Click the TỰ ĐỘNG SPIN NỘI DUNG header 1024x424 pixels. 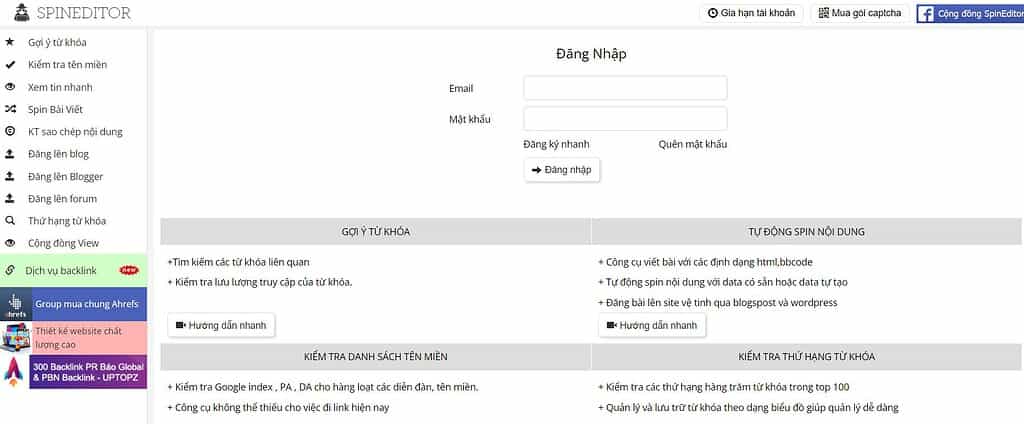click(807, 232)
